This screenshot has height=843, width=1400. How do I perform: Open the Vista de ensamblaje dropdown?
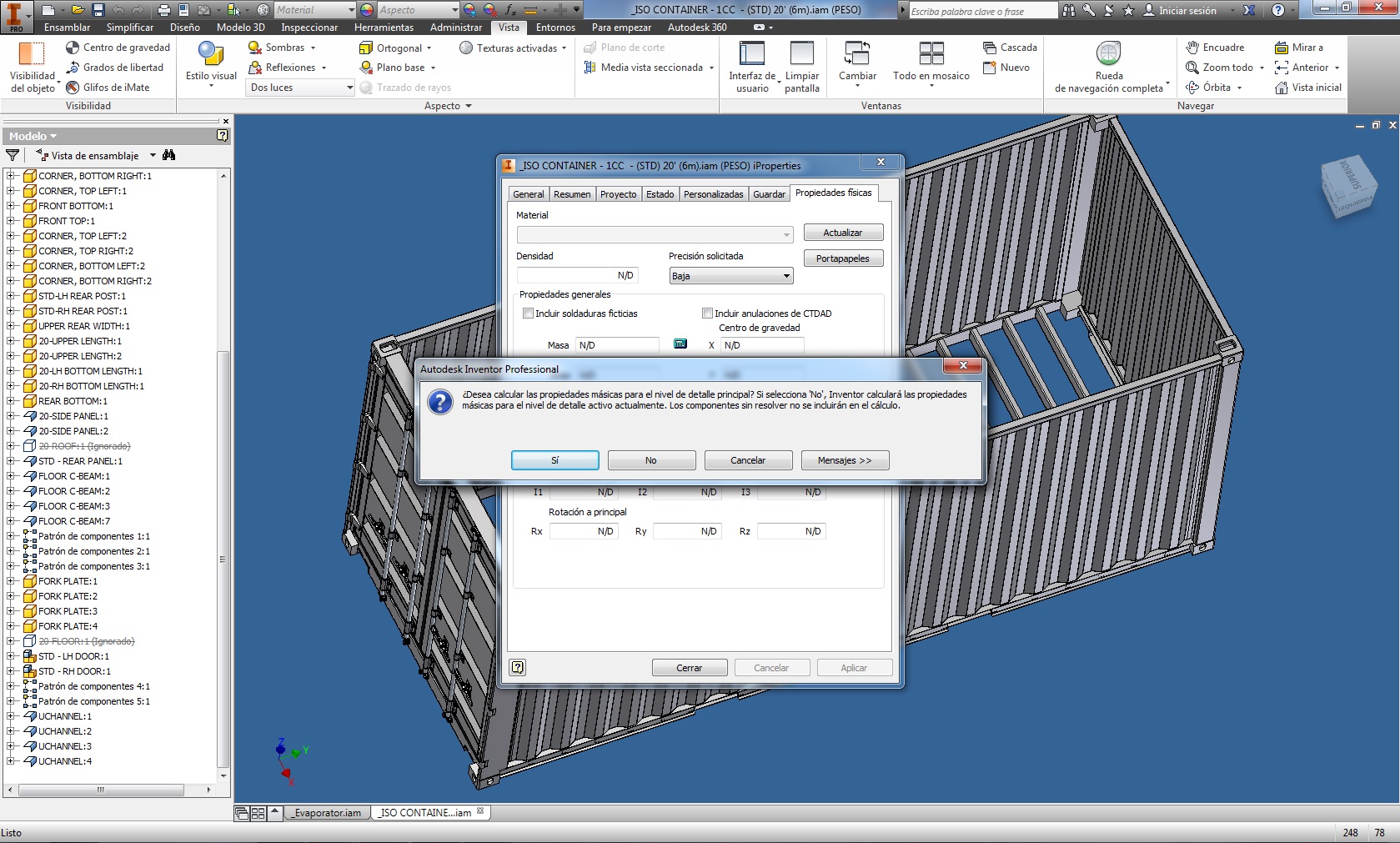coord(153,155)
